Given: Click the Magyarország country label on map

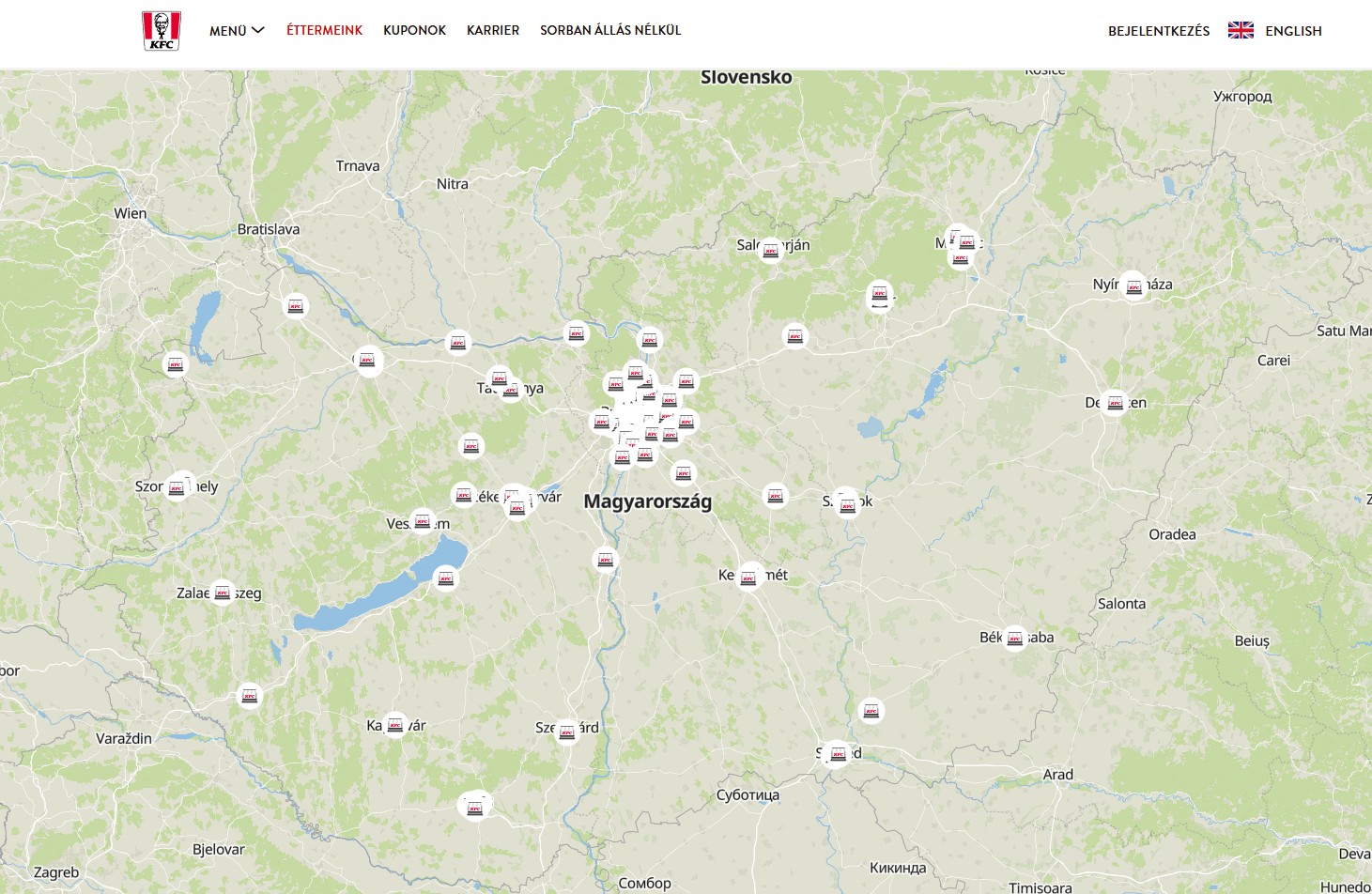Looking at the screenshot, I should [x=648, y=501].
